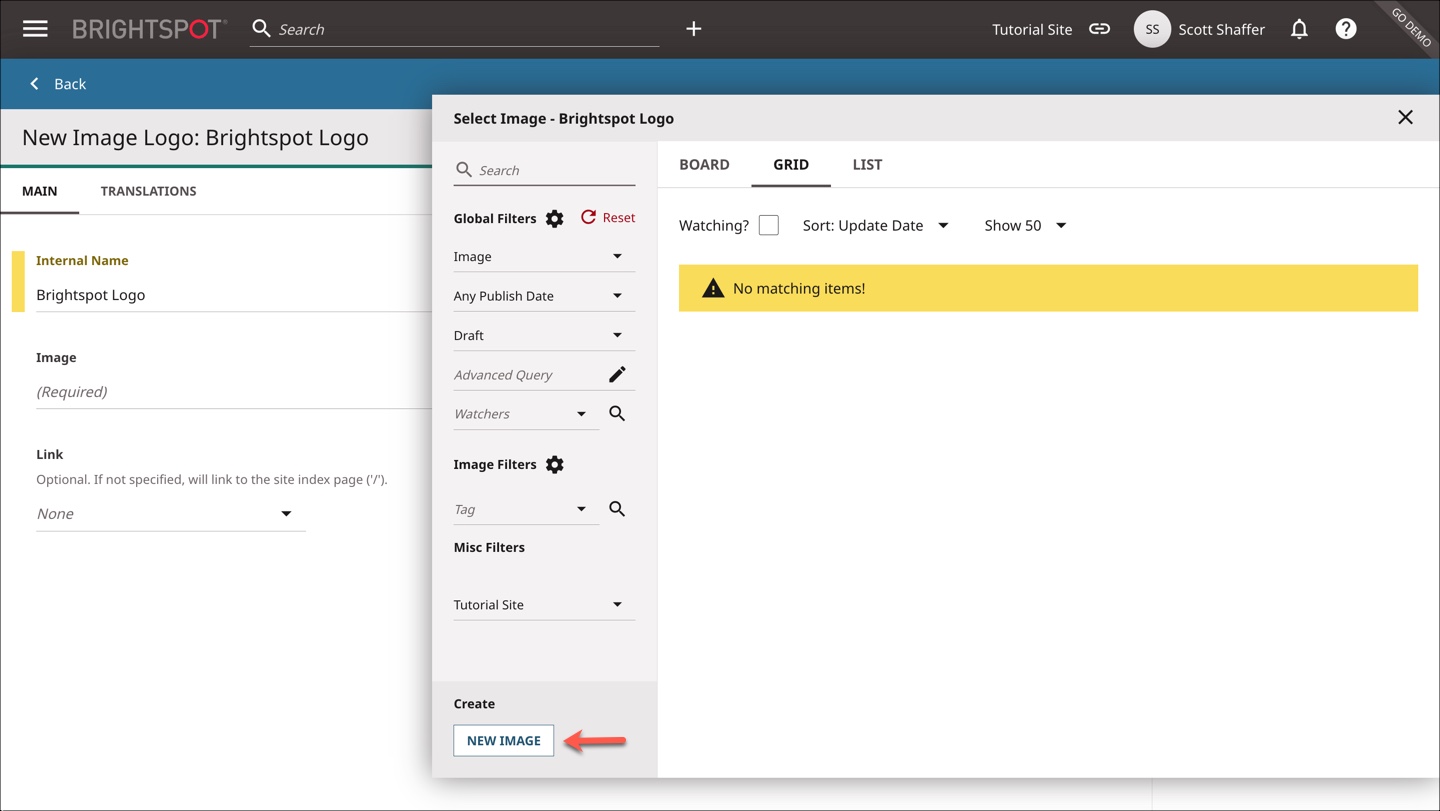Open the help question mark icon

[x=1346, y=29]
